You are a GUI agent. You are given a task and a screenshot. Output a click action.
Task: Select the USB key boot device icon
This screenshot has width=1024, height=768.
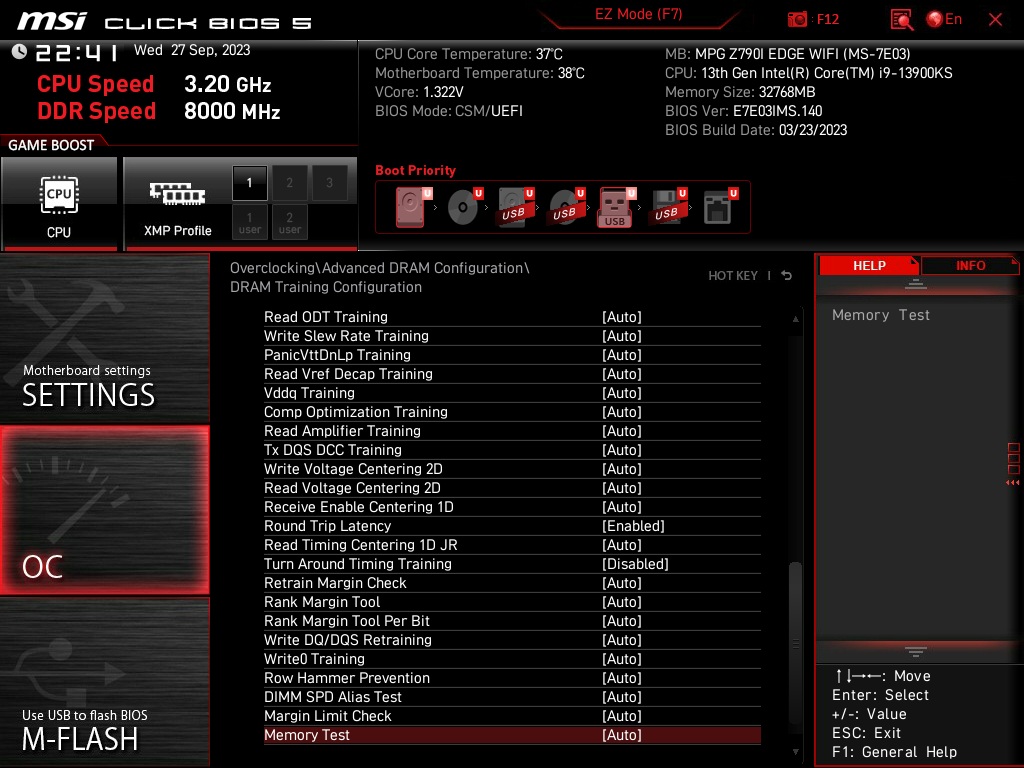pos(616,207)
